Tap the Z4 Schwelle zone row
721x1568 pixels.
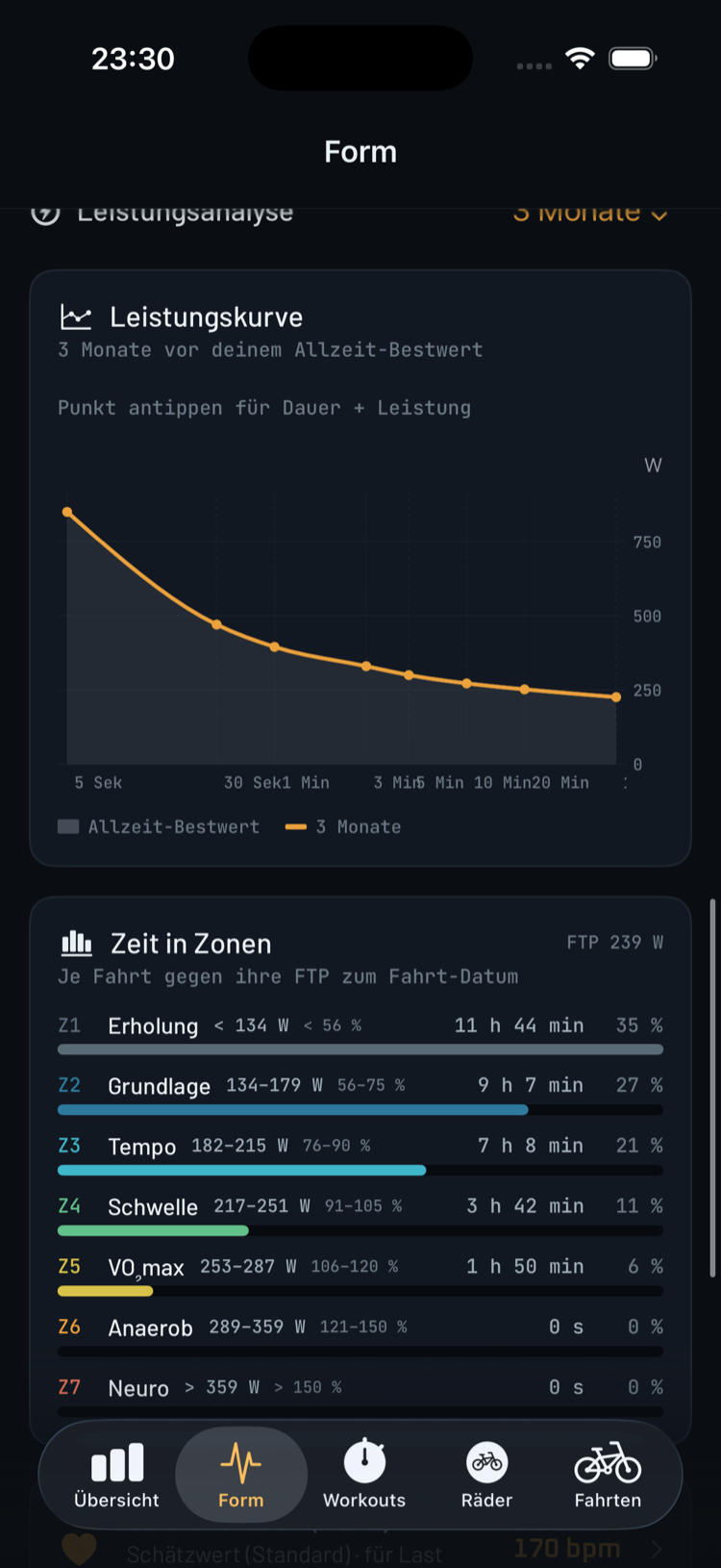[x=360, y=1217]
